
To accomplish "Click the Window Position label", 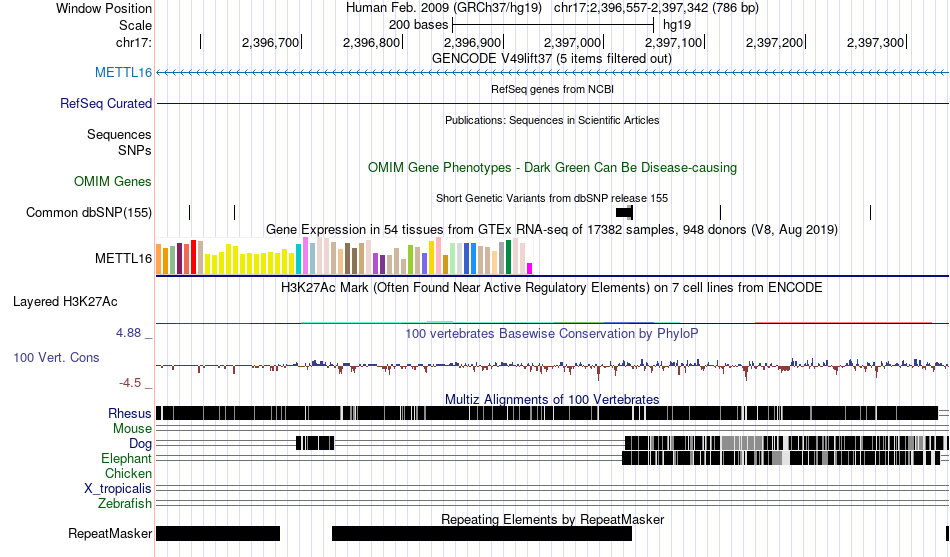I will click(104, 8).
